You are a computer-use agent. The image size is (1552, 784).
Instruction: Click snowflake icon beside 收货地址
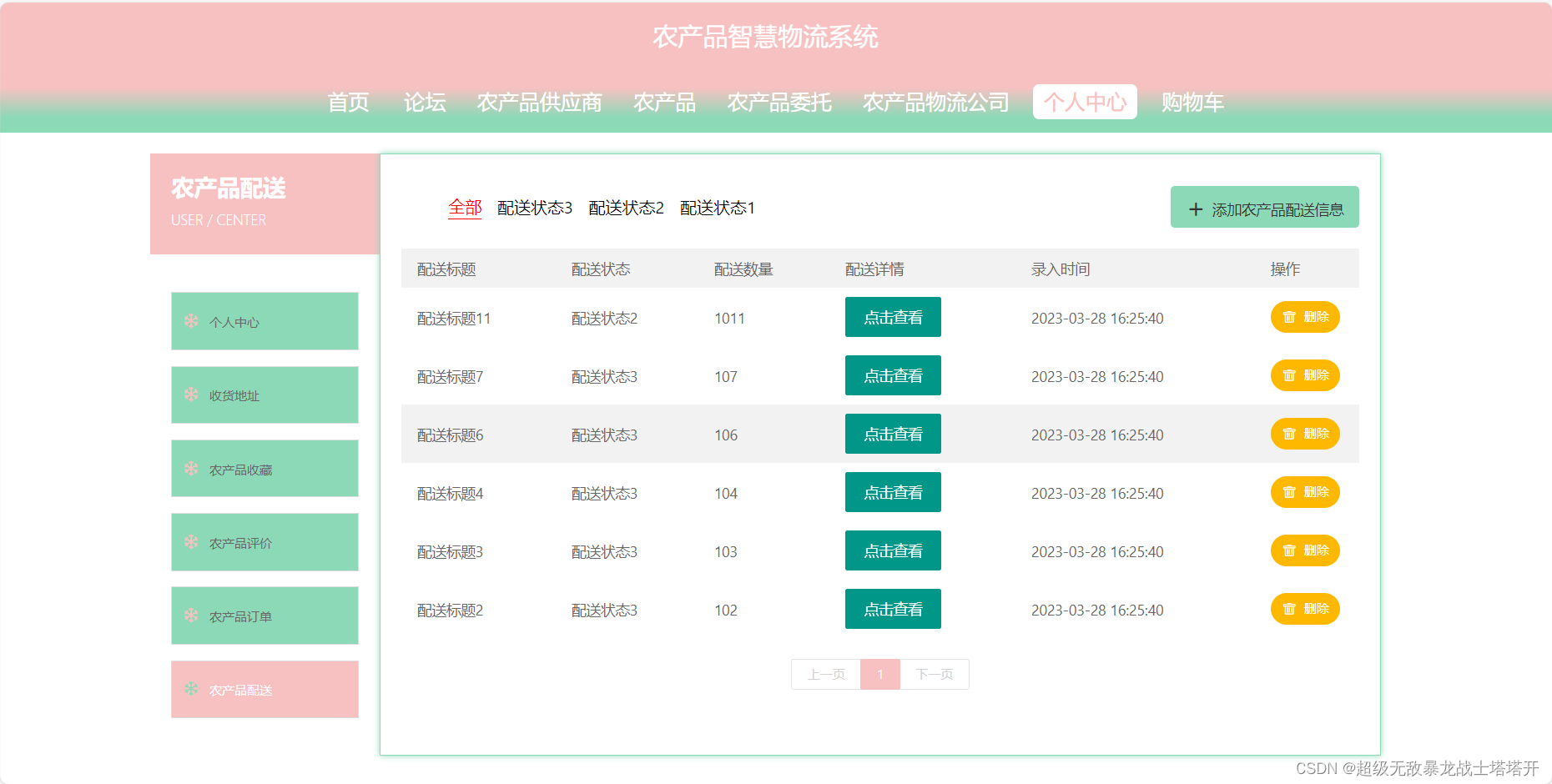[x=191, y=395]
